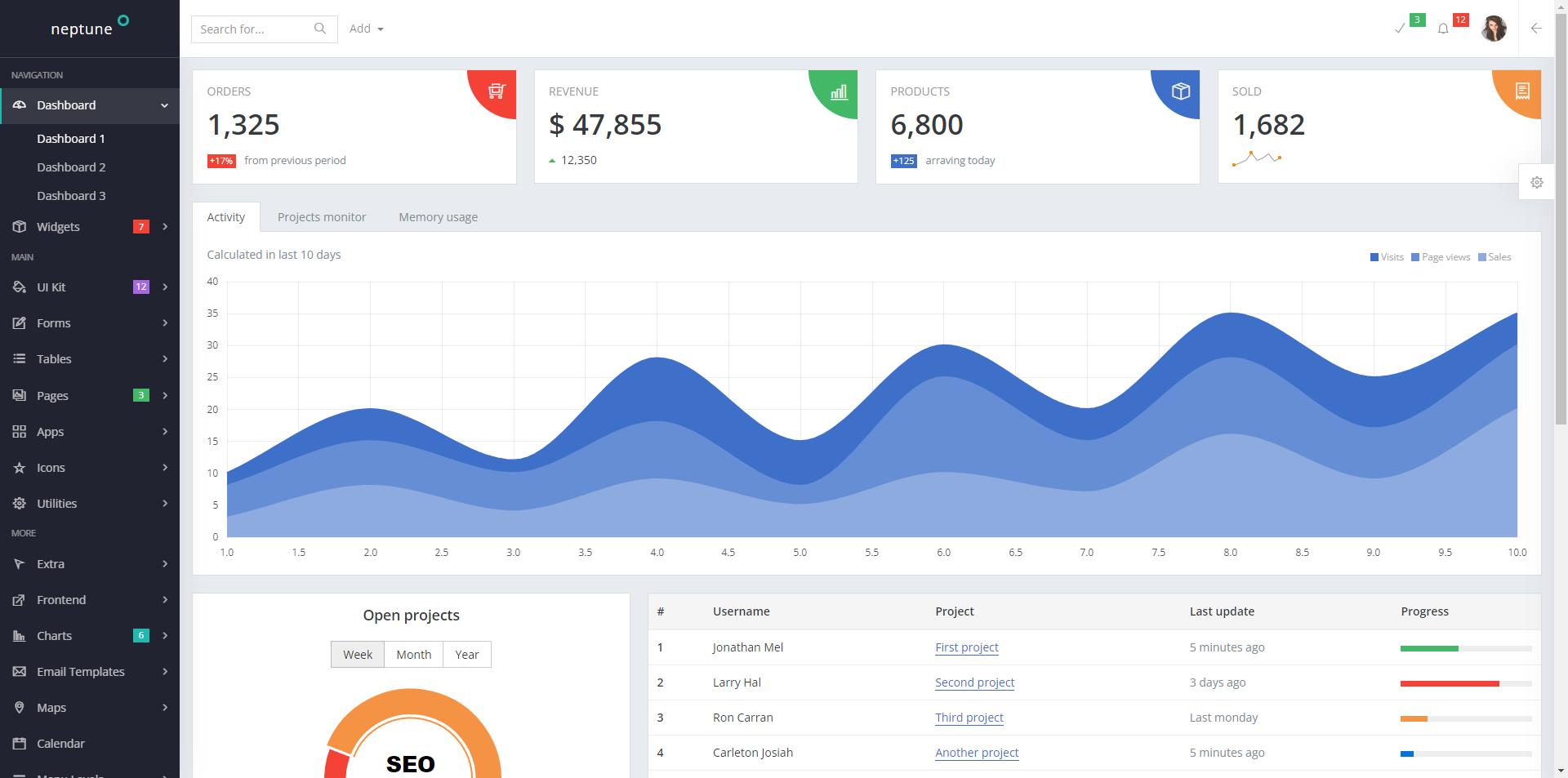Click the Apps grid icon
The height and width of the screenshot is (778, 1568).
(x=20, y=431)
